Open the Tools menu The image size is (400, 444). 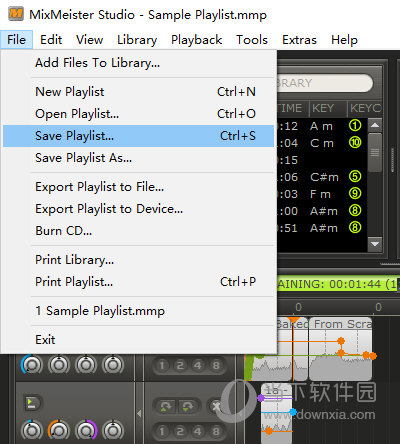252,40
